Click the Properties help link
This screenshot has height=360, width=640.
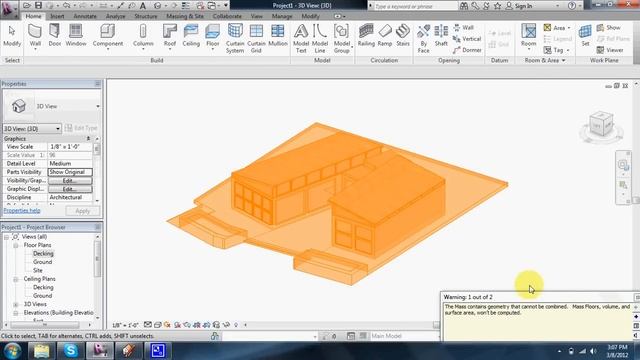pyautogui.click(x=22, y=211)
